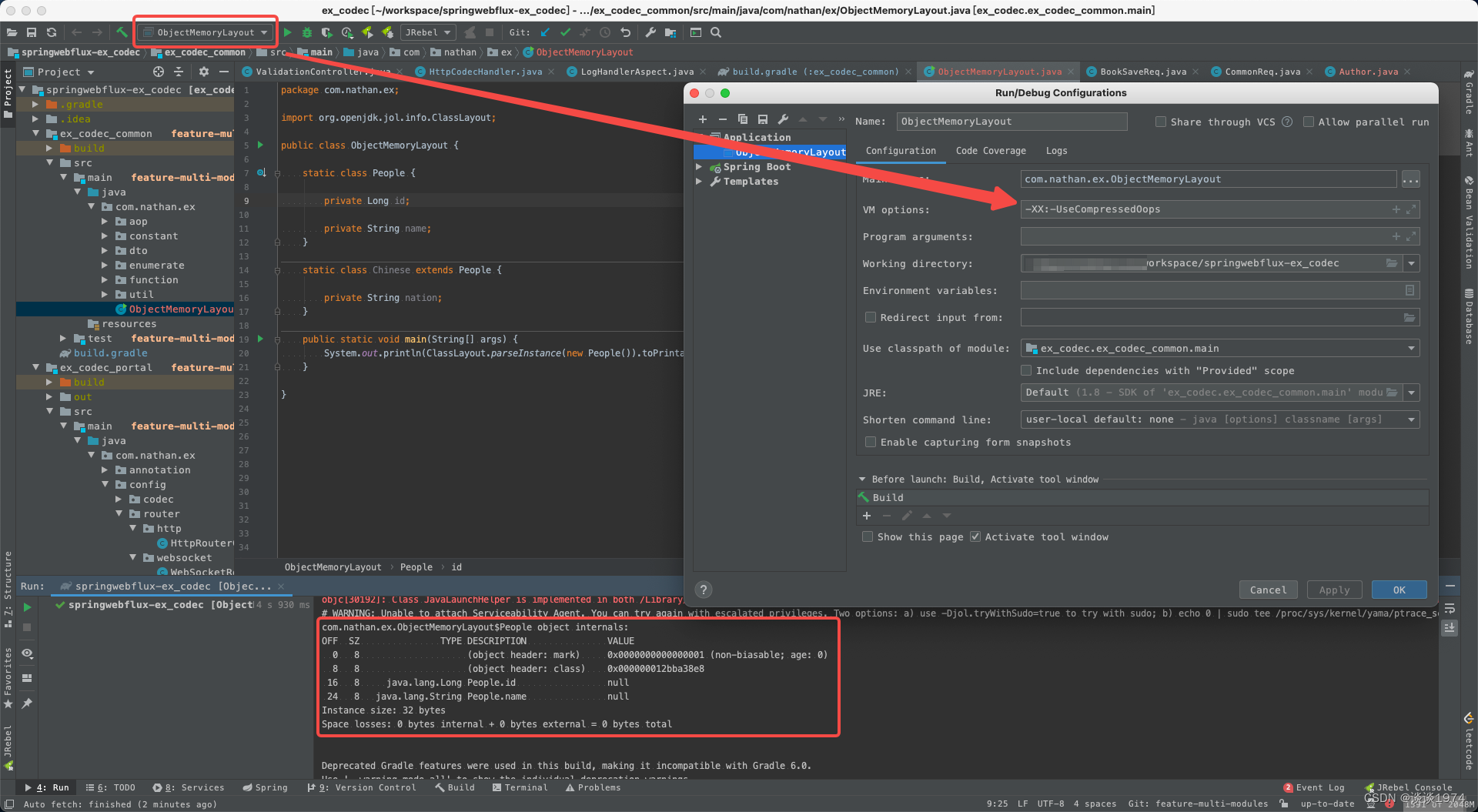Enable capturing form snapshots checkbox
The image size is (1478, 812).
click(x=871, y=442)
